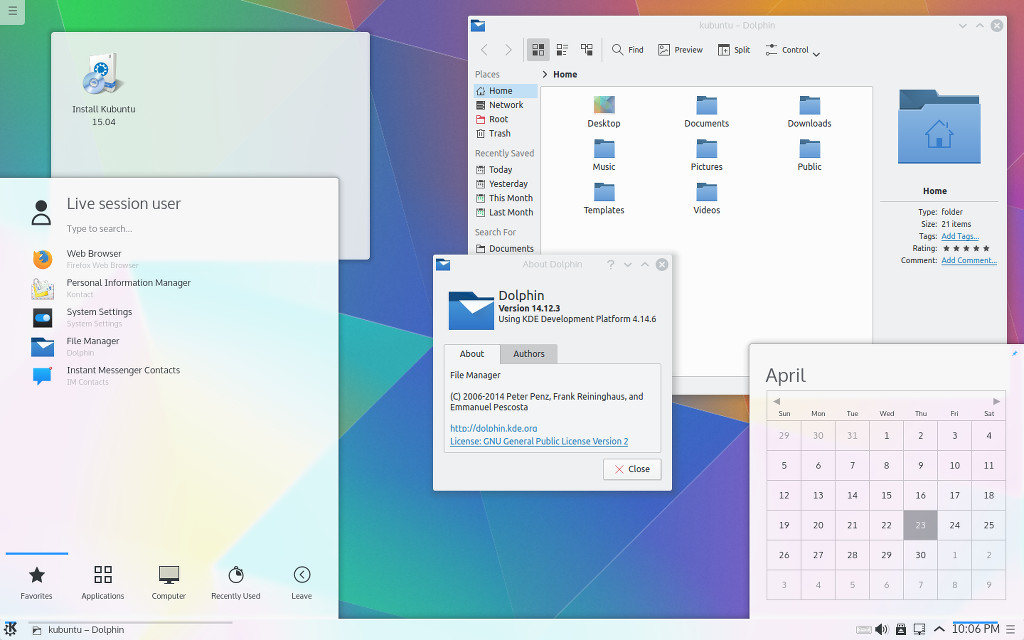
Task: Toggle Preview in Dolphin toolbar
Action: (680, 50)
